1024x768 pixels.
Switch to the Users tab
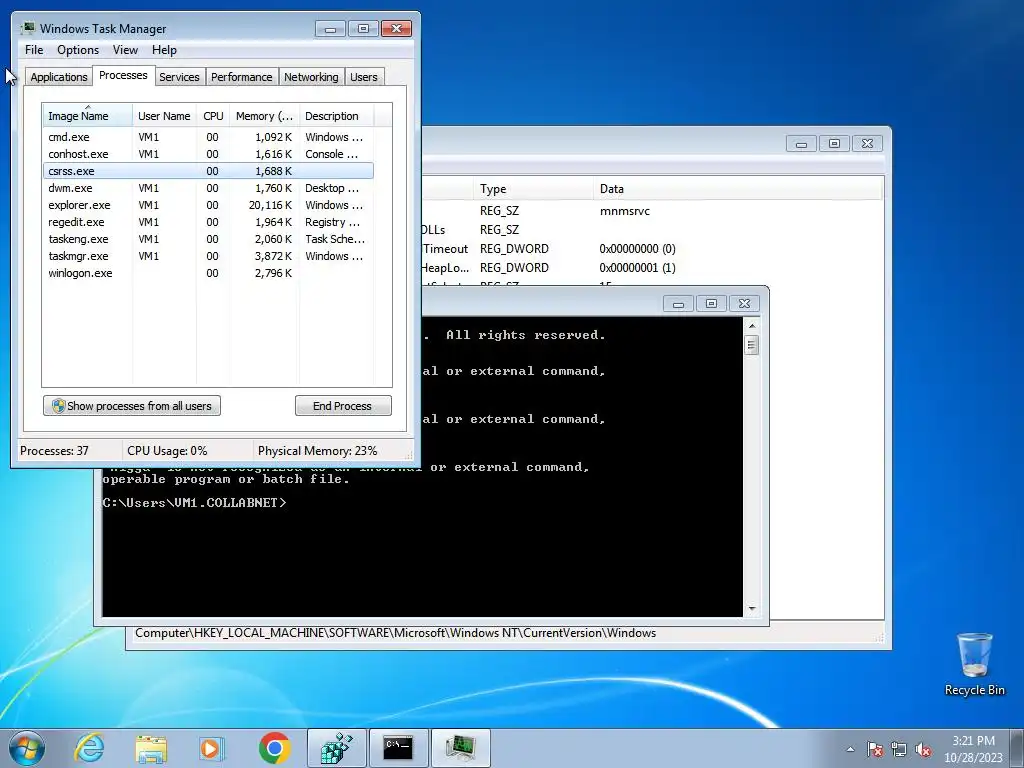click(x=364, y=77)
